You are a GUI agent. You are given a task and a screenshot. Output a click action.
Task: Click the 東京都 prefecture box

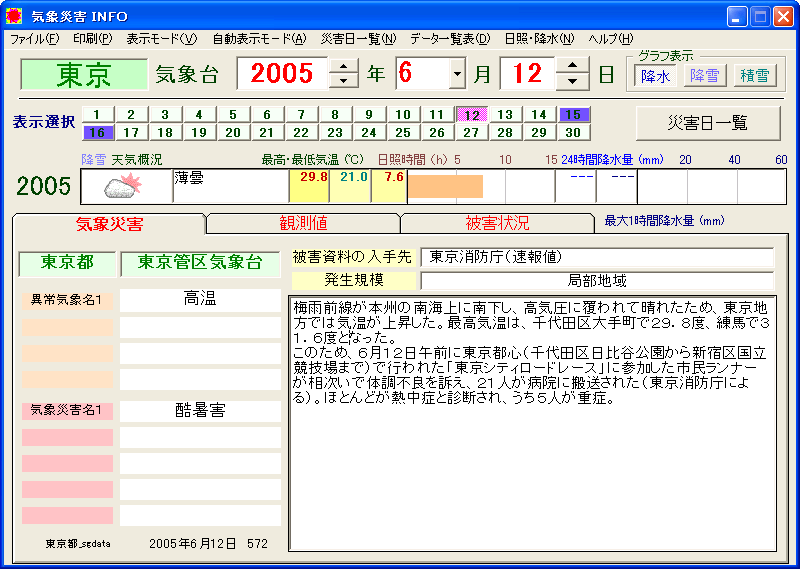(67, 263)
